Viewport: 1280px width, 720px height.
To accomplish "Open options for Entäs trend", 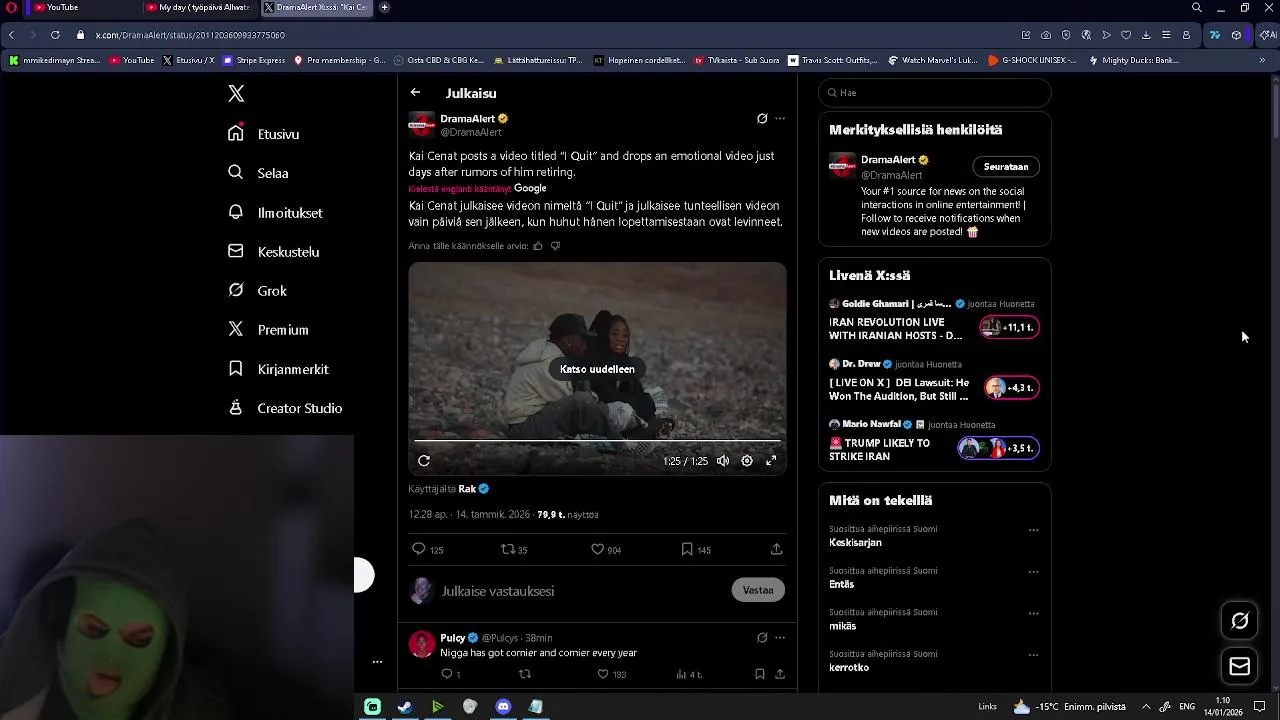I will [1034, 572].
